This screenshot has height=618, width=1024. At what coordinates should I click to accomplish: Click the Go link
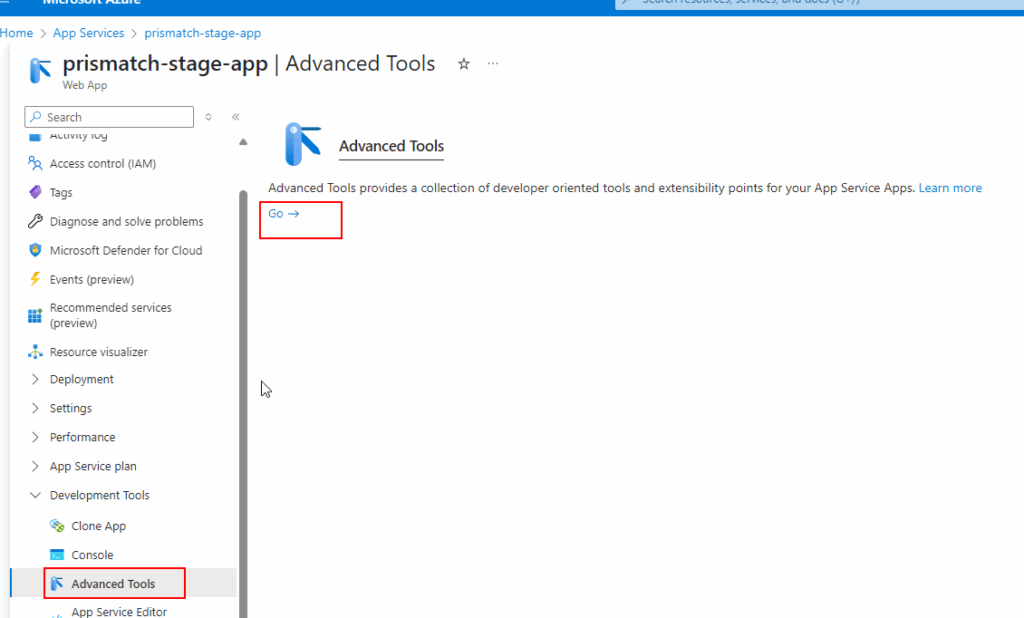(283, 214)
